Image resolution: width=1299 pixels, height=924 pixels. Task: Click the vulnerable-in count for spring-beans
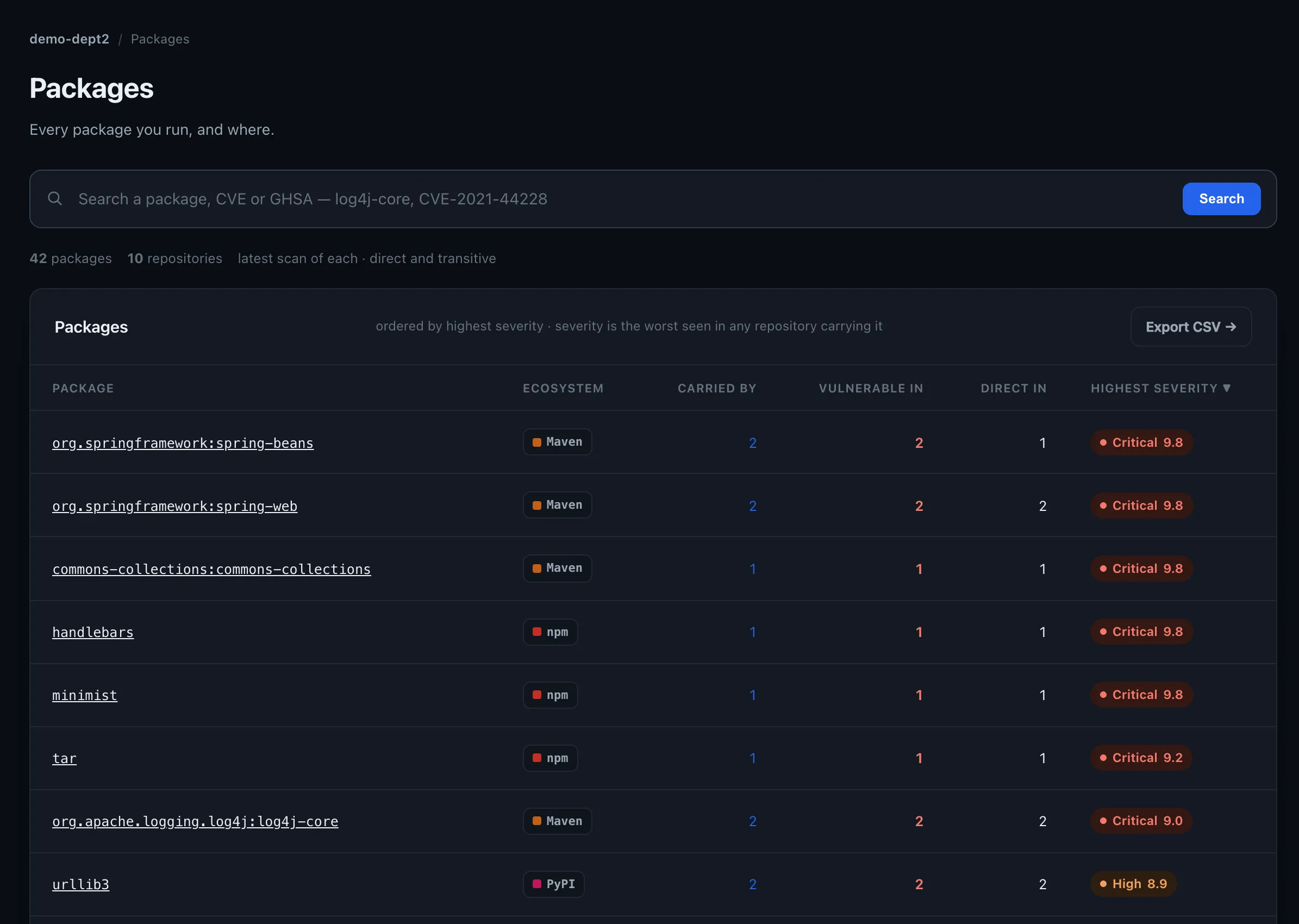pos(919,443)
